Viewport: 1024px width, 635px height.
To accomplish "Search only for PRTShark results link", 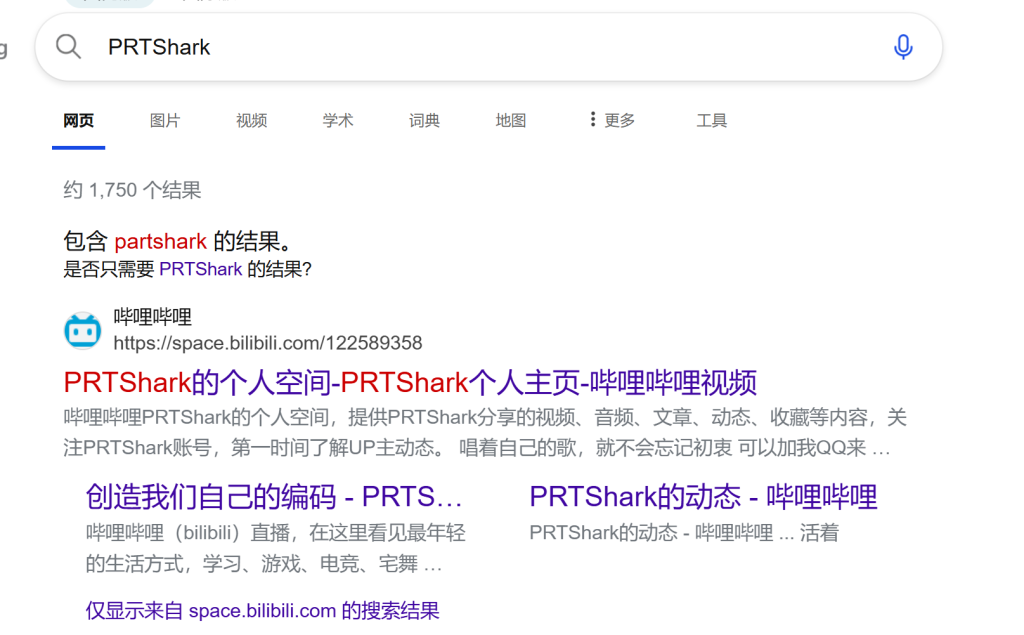I will tap(200, 269).
